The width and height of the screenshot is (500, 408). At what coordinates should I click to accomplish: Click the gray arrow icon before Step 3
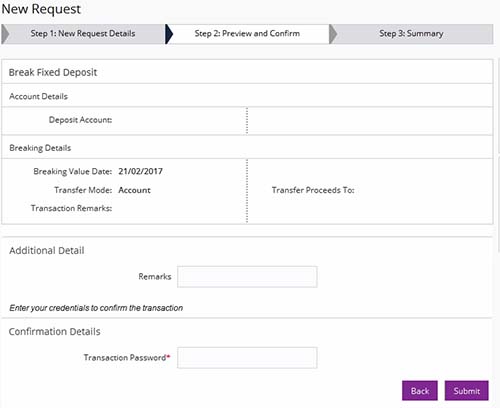[x=333, y=34]
